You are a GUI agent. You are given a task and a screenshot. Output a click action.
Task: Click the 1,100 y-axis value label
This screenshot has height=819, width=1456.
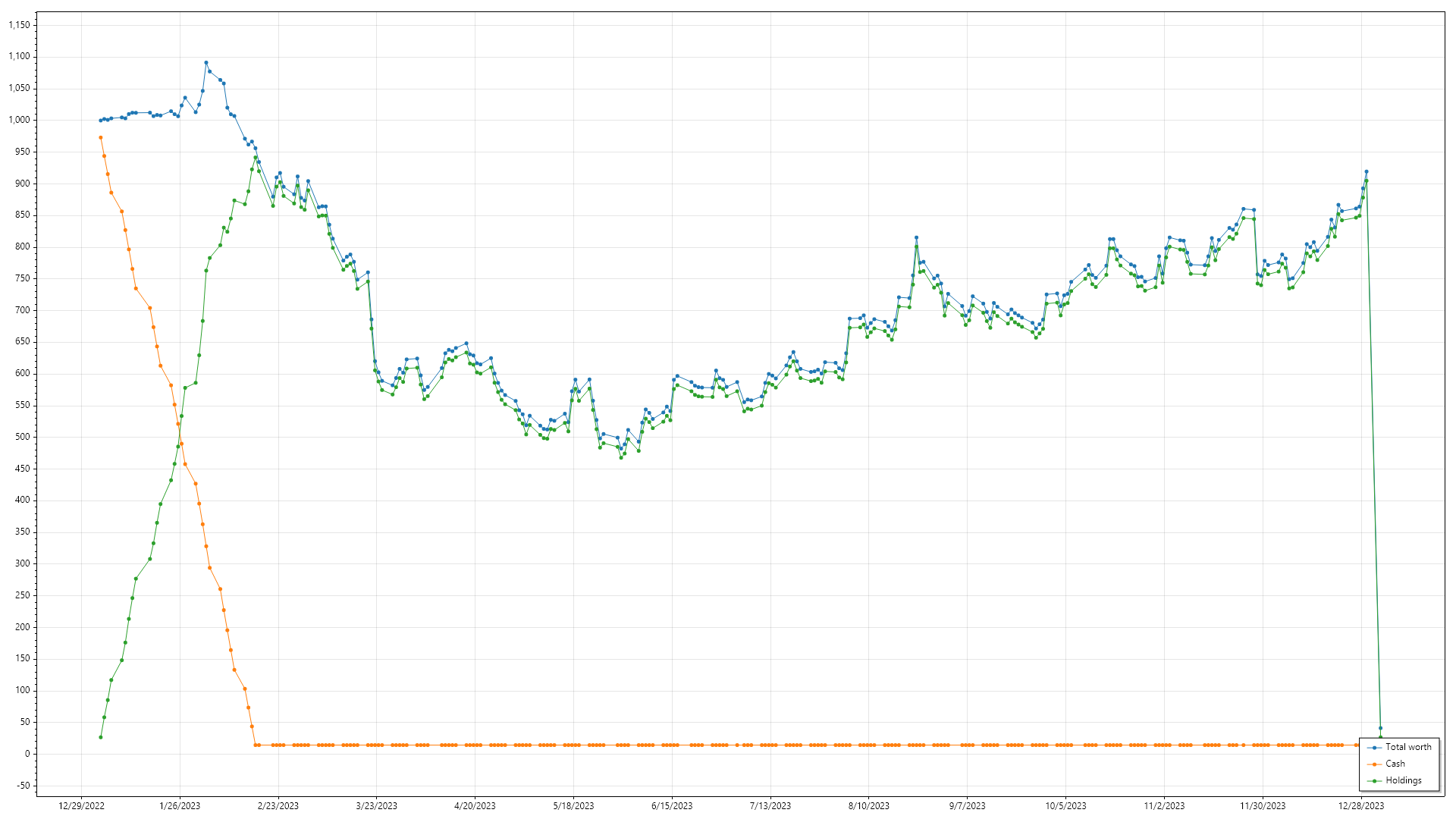[20, 56]
